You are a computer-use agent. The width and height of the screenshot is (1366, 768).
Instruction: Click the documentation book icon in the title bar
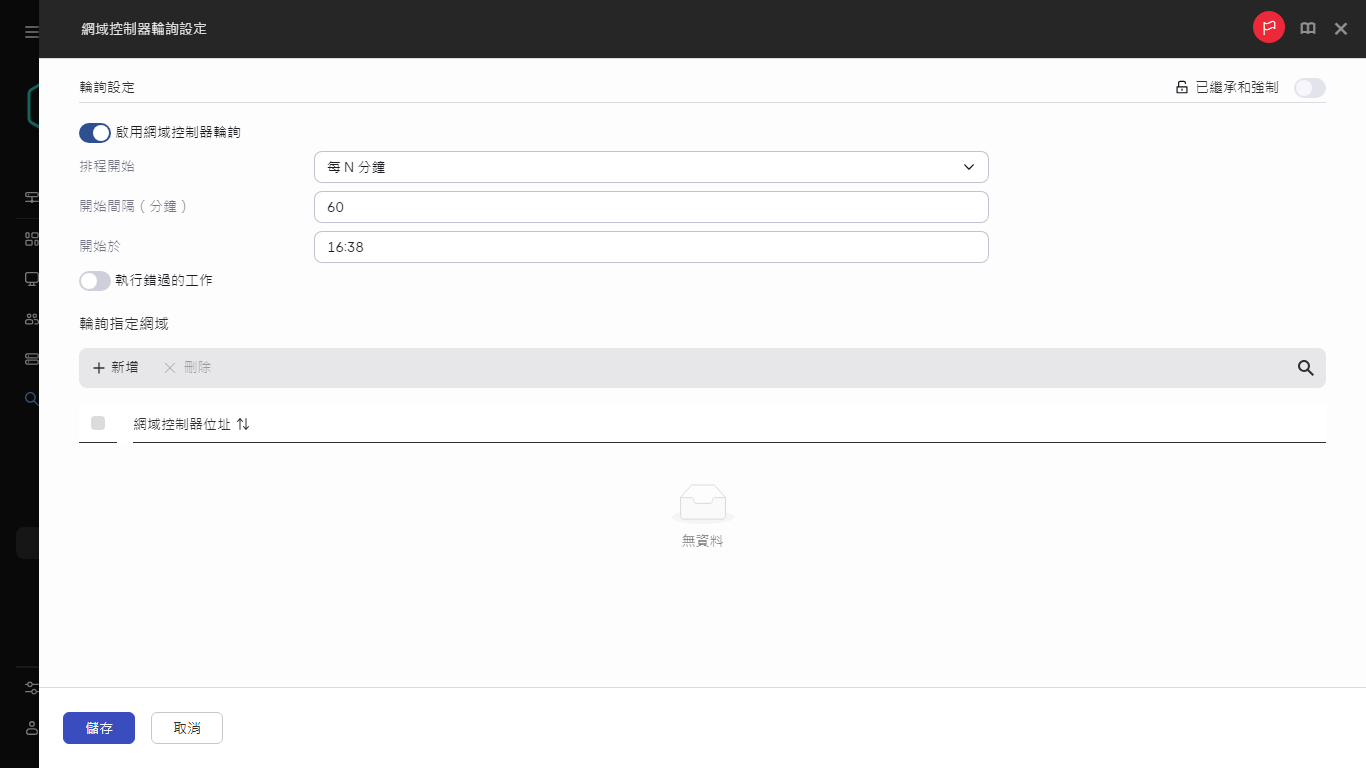(1308, 28)
